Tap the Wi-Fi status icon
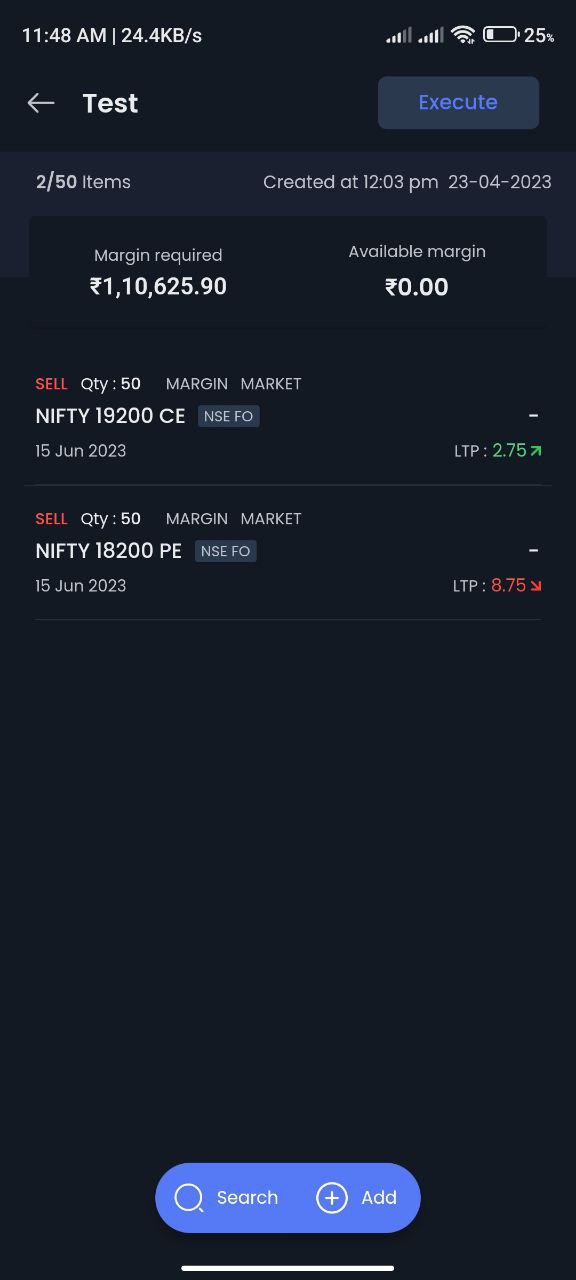The height and width of the screenshot is (1280, 576). [x=463, y=35]
